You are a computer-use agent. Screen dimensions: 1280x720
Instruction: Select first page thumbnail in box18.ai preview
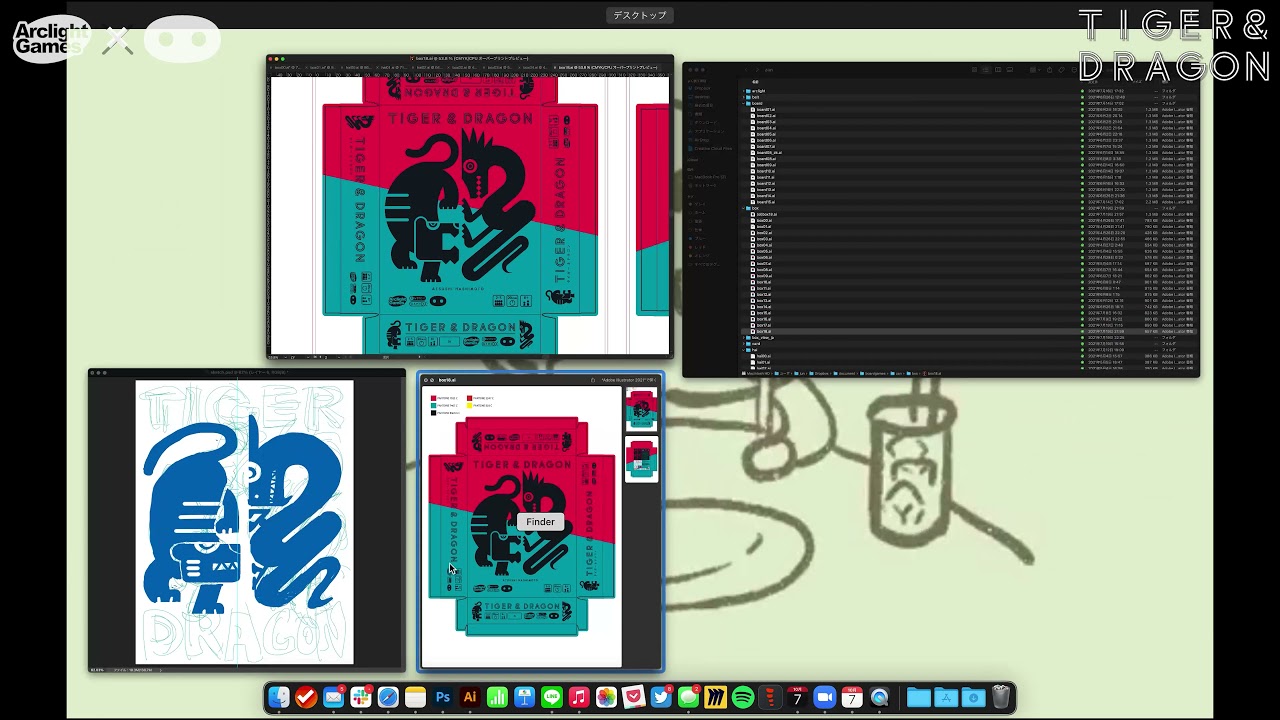point(641,409)
